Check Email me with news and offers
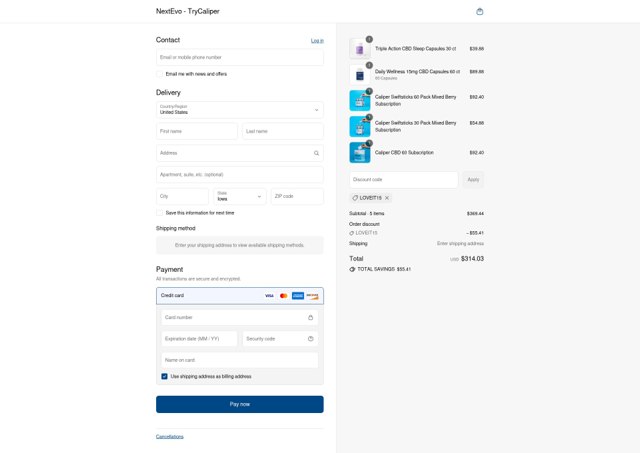Screen dimensions: 640x453 tap(160, 74)
